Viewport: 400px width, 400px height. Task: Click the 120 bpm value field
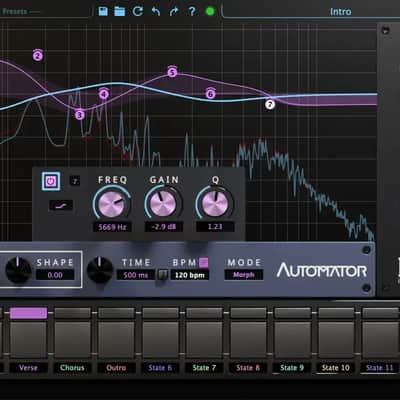tap(189, 275)
